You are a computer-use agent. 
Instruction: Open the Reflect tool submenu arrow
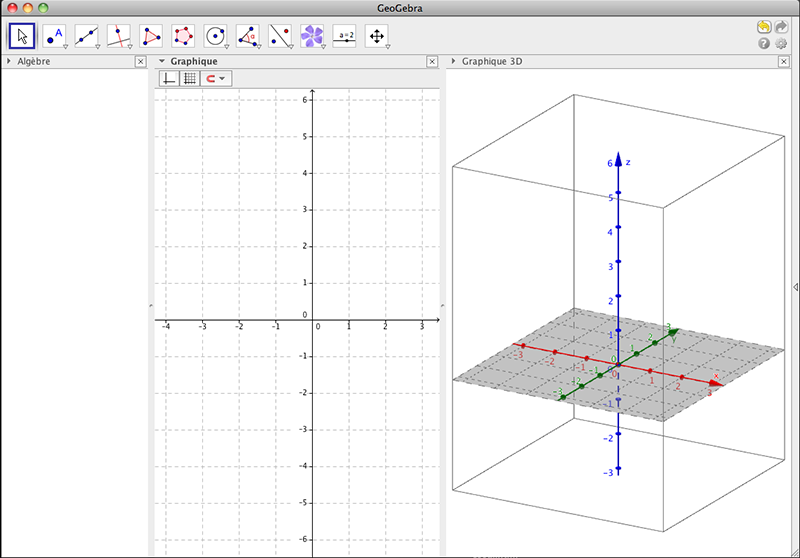[291, 46]
